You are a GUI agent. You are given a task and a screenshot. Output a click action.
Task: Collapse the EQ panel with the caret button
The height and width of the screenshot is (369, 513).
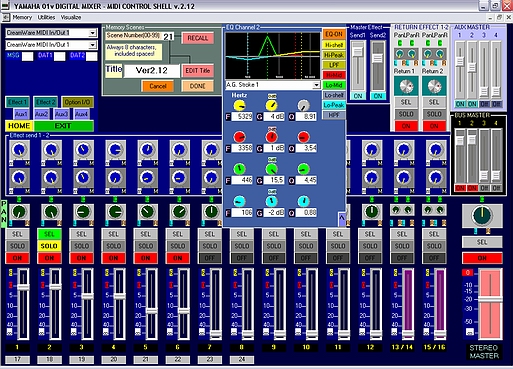(342, 218)
